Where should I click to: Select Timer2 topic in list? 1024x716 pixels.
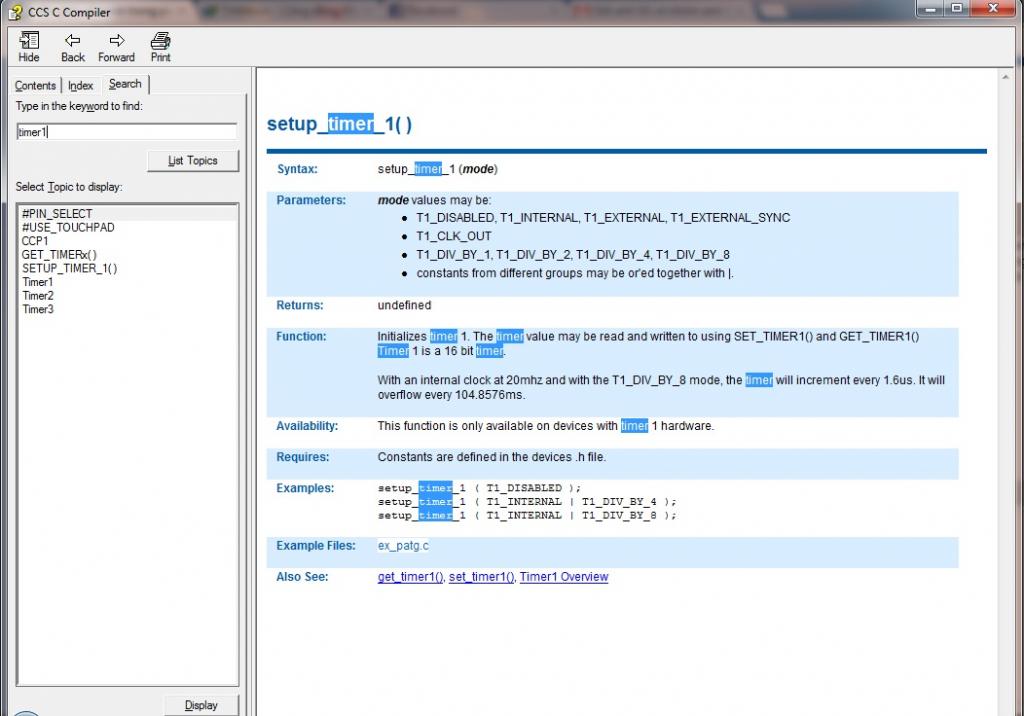tap(37, 296)
